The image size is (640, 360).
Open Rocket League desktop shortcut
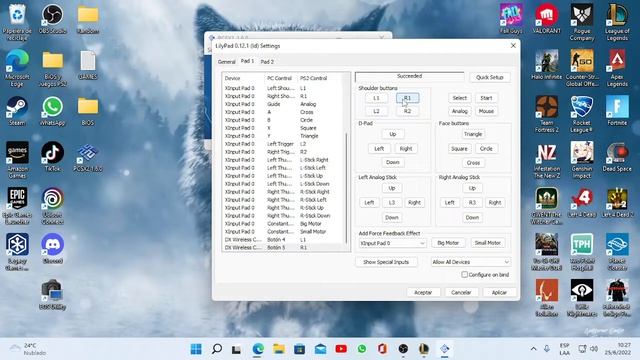coord(582,114)
